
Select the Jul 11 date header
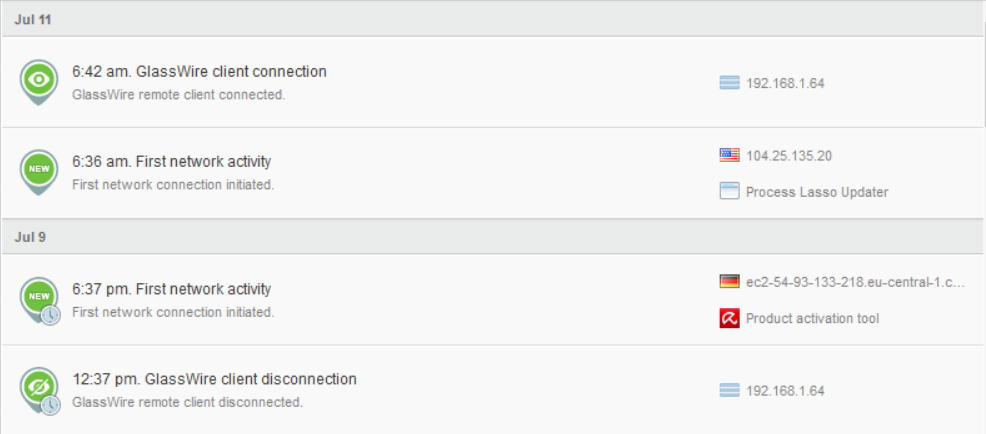coord(33,20)
